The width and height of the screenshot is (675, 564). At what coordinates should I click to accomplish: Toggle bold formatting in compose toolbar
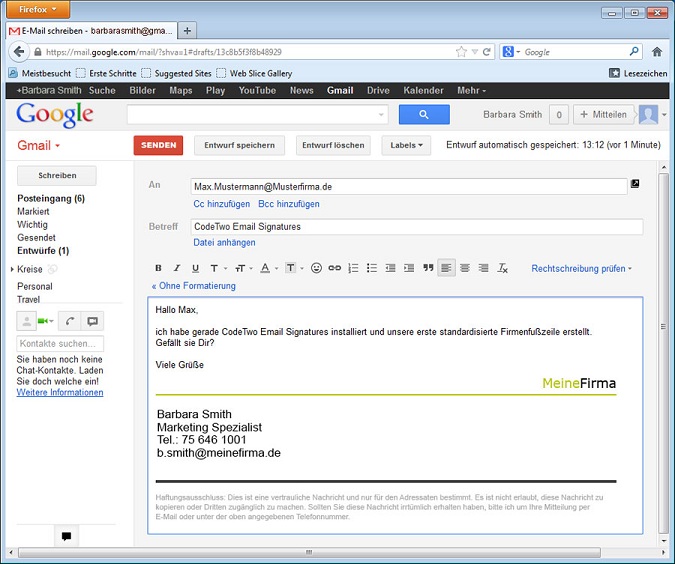pyautogui.click(x=158, y=268)
